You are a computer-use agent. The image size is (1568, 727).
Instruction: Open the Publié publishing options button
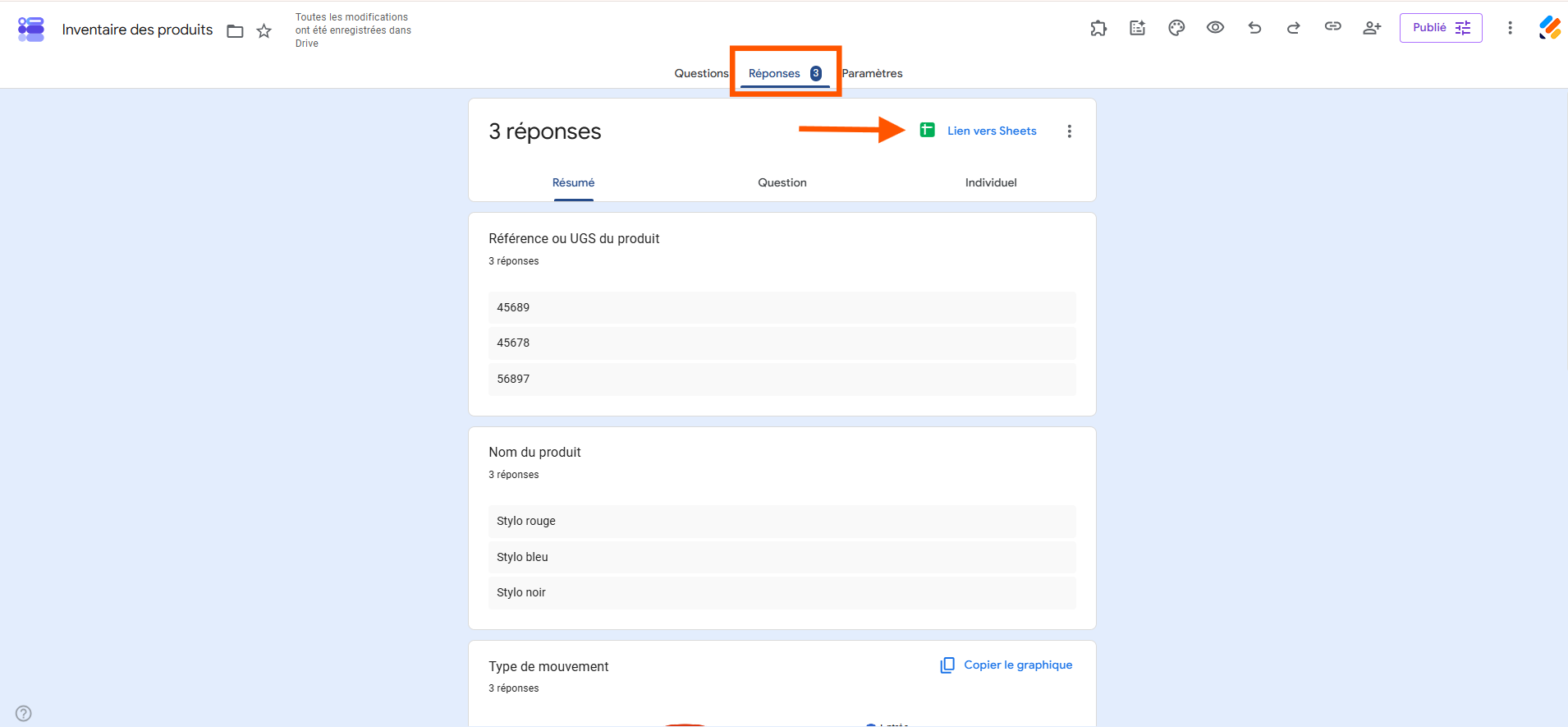[1441, 28]
